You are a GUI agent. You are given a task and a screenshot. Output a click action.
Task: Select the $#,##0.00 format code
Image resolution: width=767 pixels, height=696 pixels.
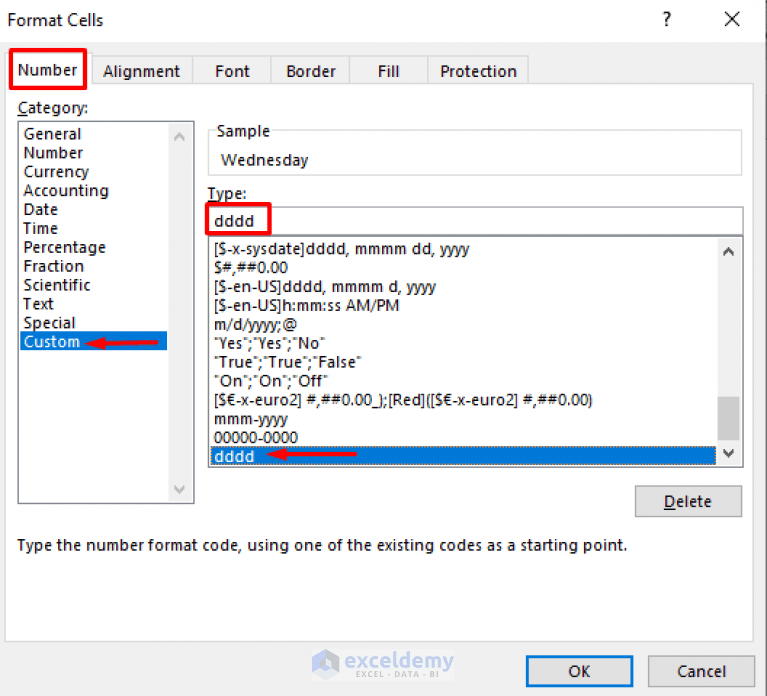coord(464,268)
